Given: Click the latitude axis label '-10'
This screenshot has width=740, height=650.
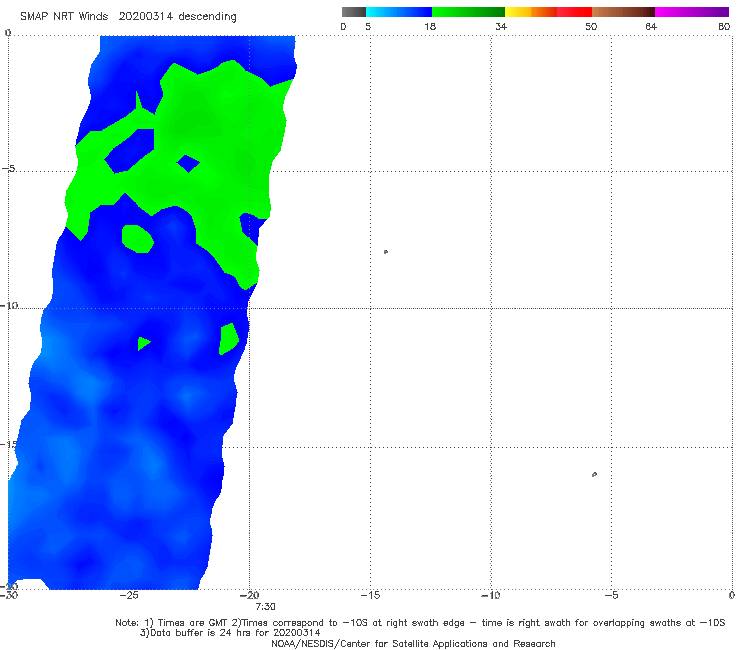Looking at the screenshot, I should [9, 305].
